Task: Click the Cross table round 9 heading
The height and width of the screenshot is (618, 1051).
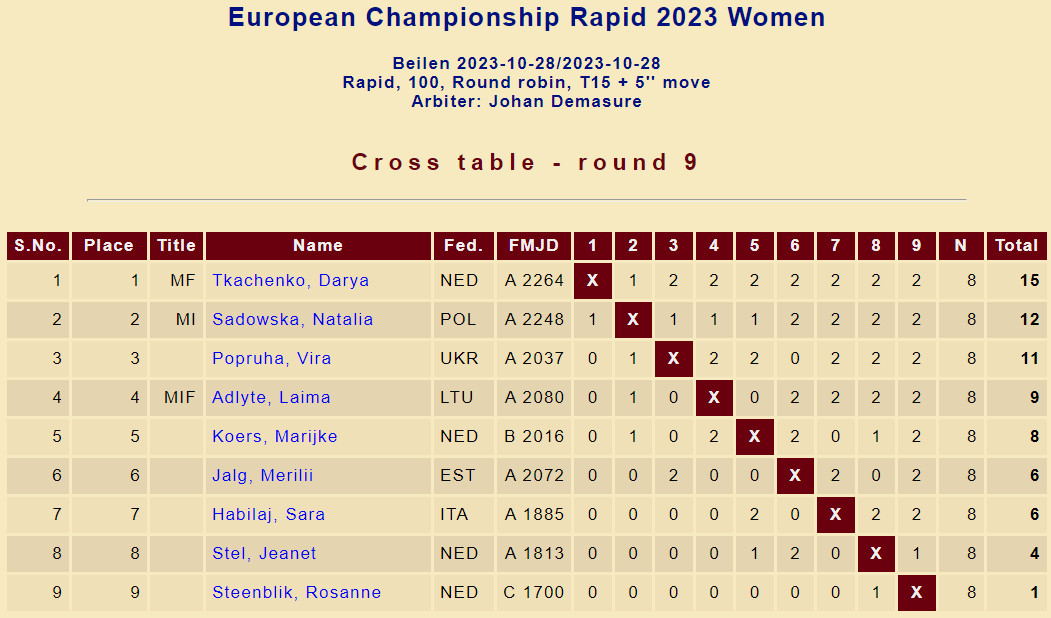Action: coord(525,163)
